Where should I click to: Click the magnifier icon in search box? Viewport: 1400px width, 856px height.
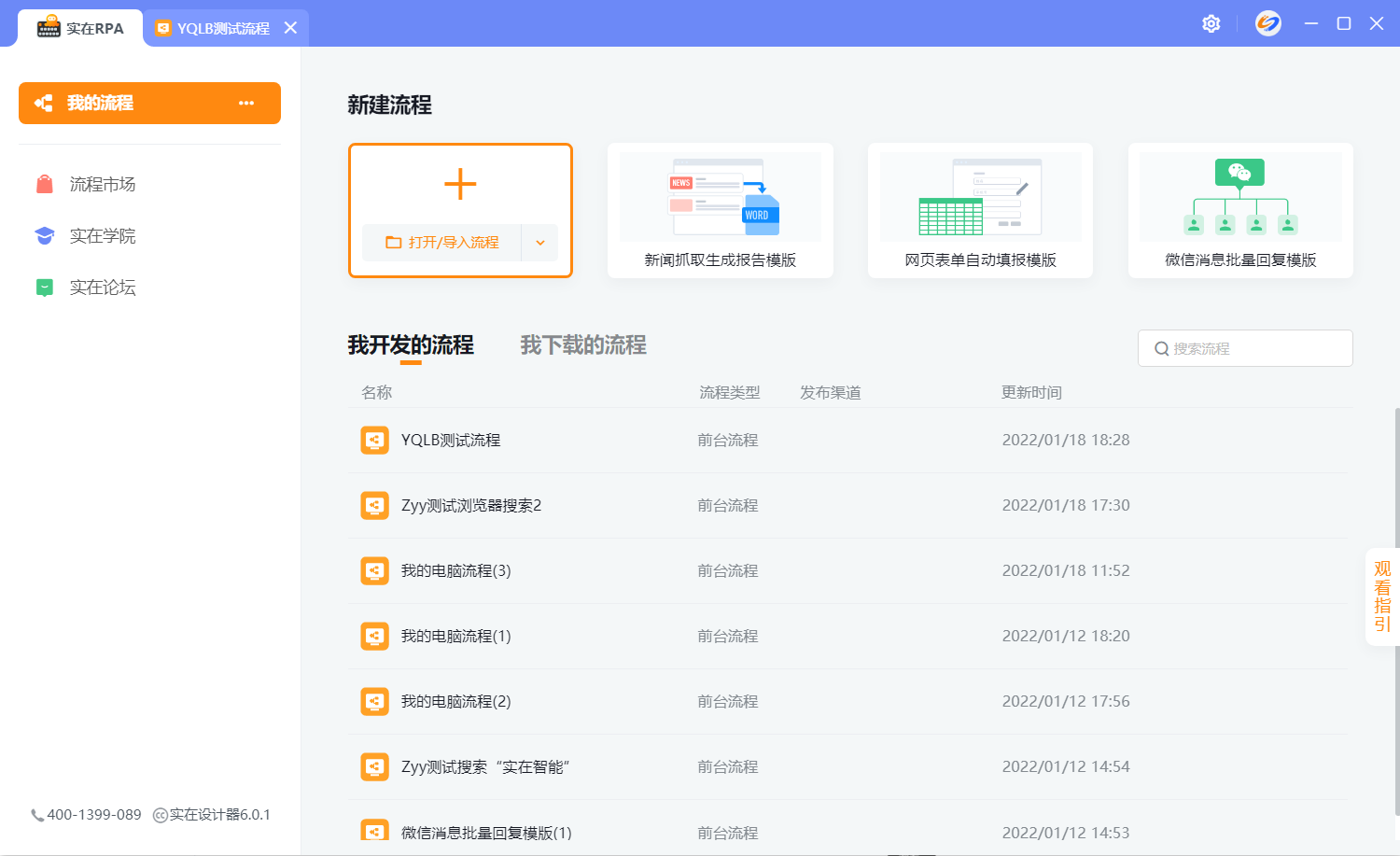click(1161, 348)
